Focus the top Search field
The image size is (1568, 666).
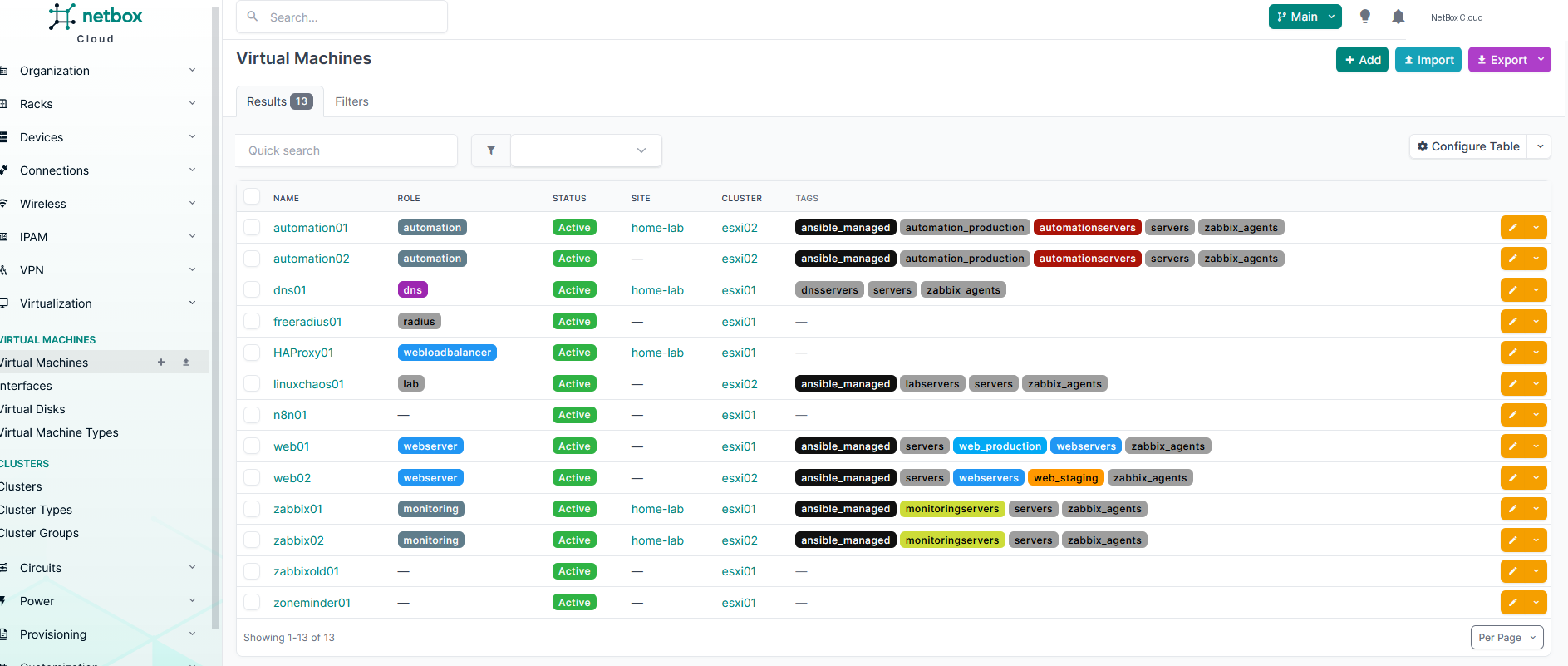coord(342,17)
